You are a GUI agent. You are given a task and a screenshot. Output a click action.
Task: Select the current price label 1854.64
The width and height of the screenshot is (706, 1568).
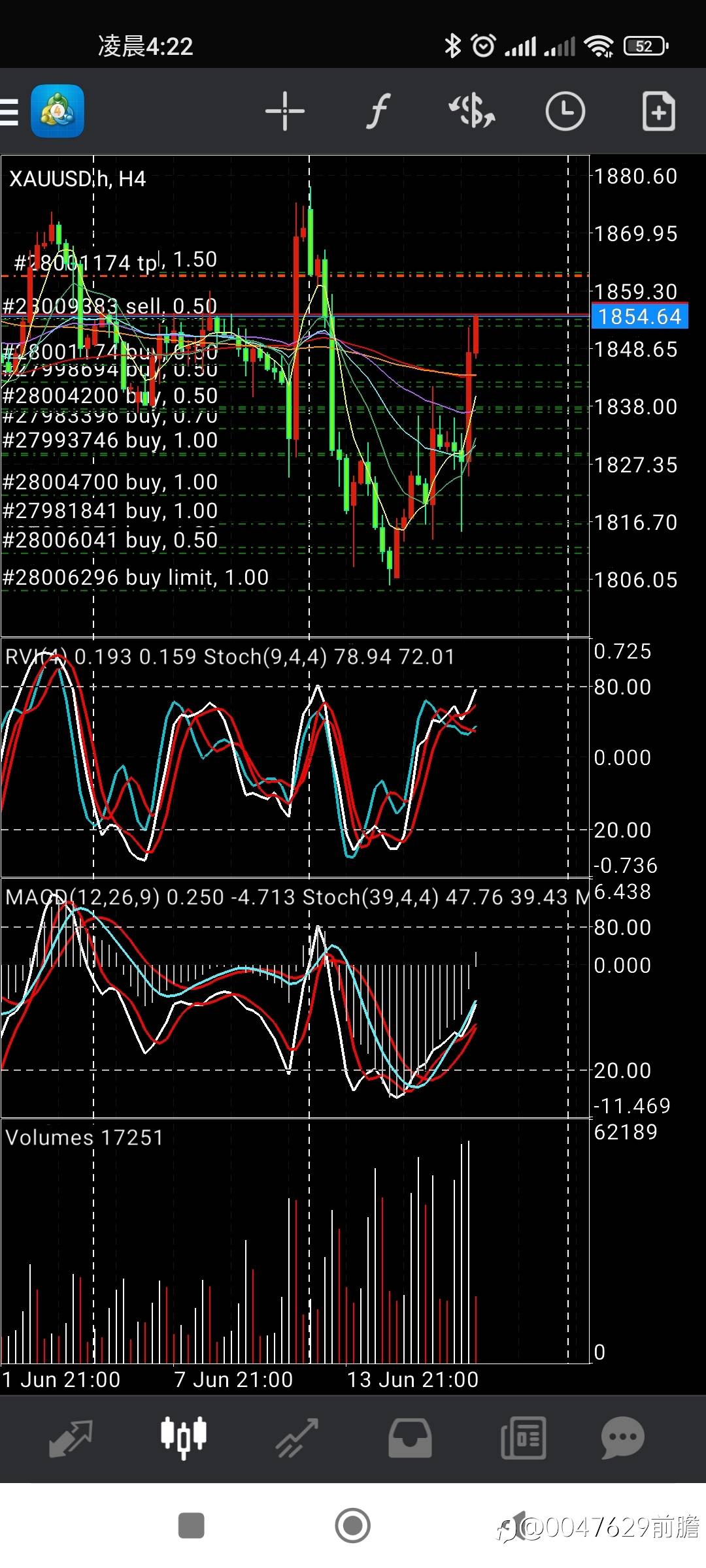[x=639, y=317]
